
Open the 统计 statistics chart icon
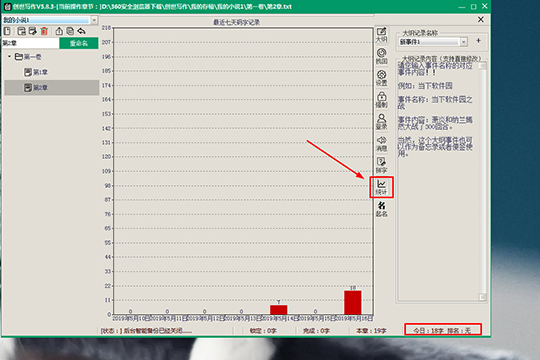[x=381, y=187]
